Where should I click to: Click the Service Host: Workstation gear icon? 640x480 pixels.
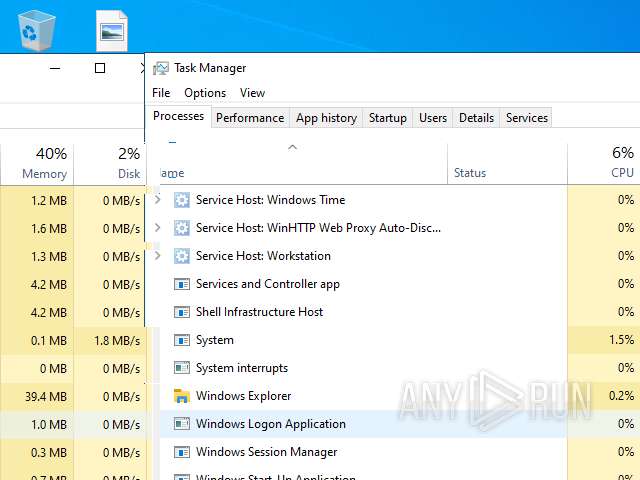click(182, 256)
